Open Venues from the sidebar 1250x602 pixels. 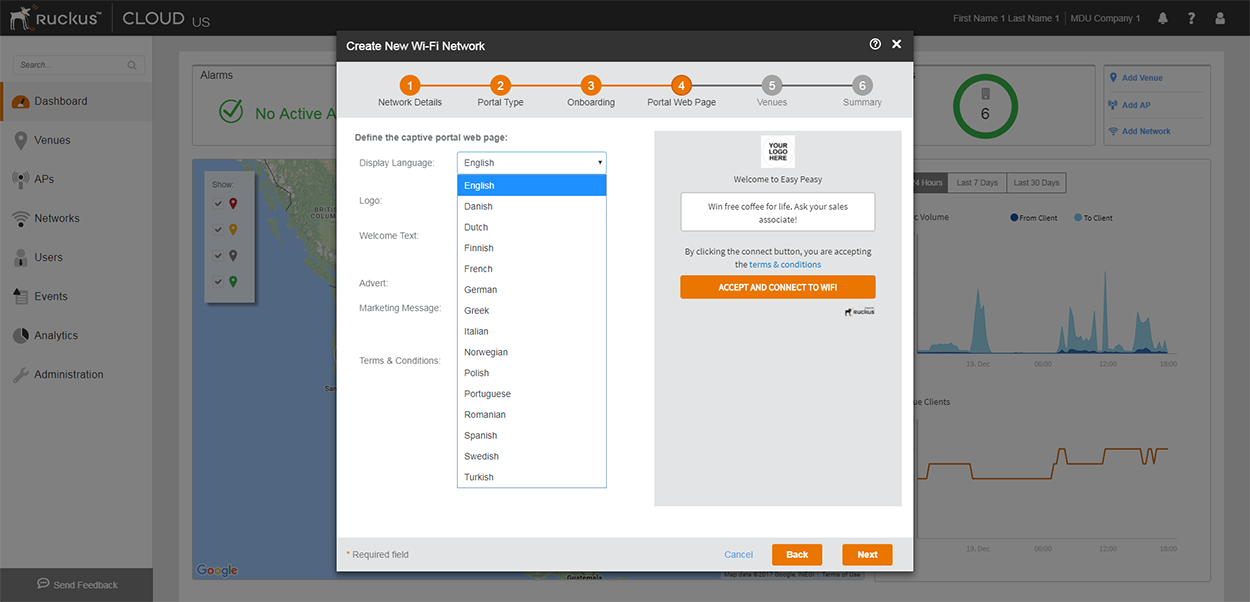[52, 140]
